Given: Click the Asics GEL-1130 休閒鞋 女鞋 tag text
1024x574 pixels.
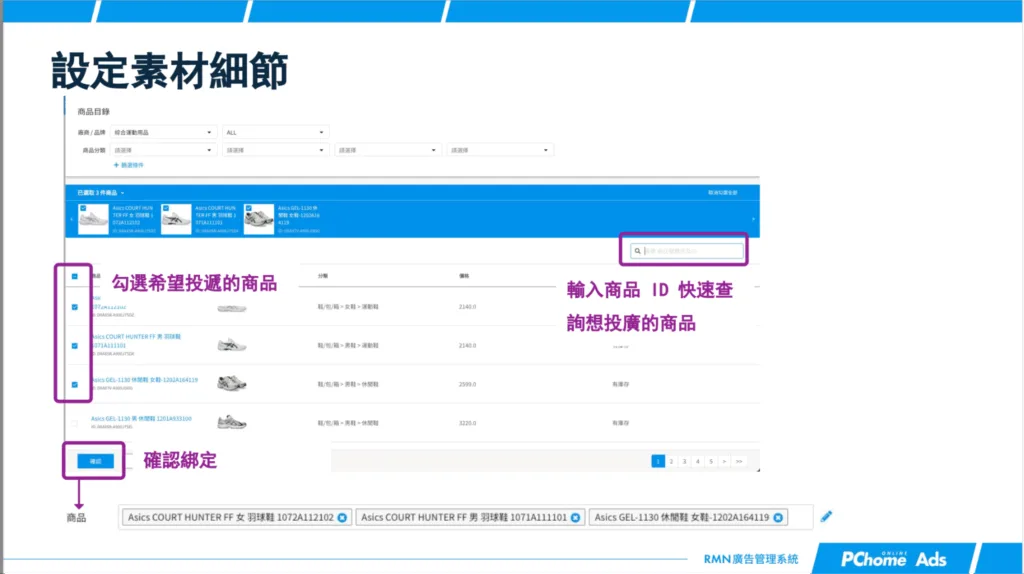Looking at the screenshot, I should (x=682, y=517).
